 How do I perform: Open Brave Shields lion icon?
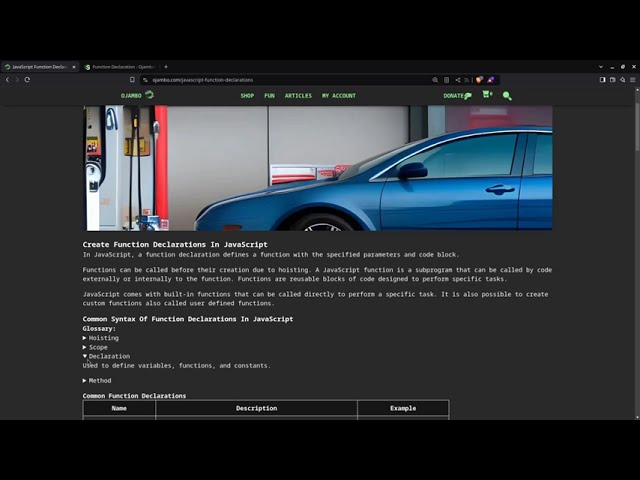(x=479, y=80)
